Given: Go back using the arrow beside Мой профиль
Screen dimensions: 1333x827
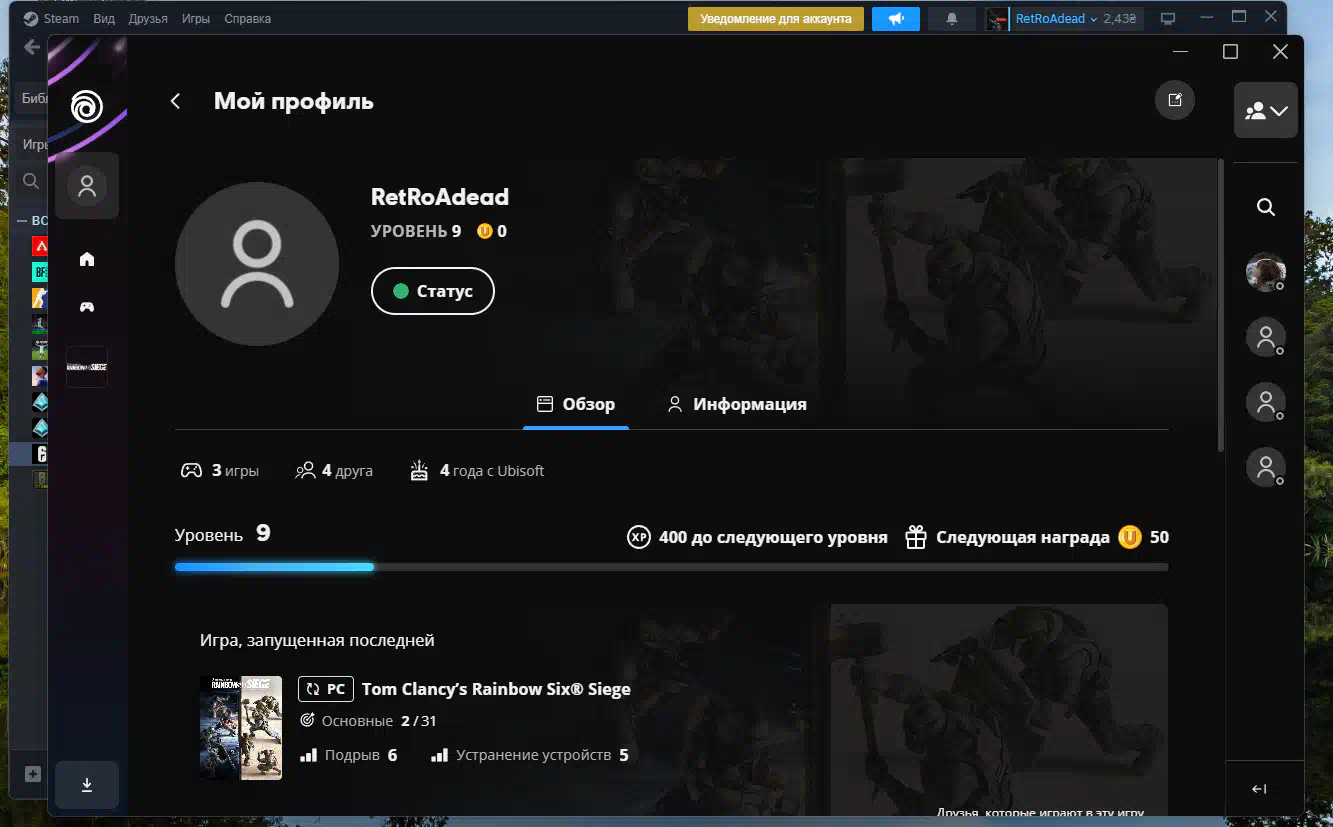Looking at the screenshot, I should pyautogui.click(x=176, y=101).
